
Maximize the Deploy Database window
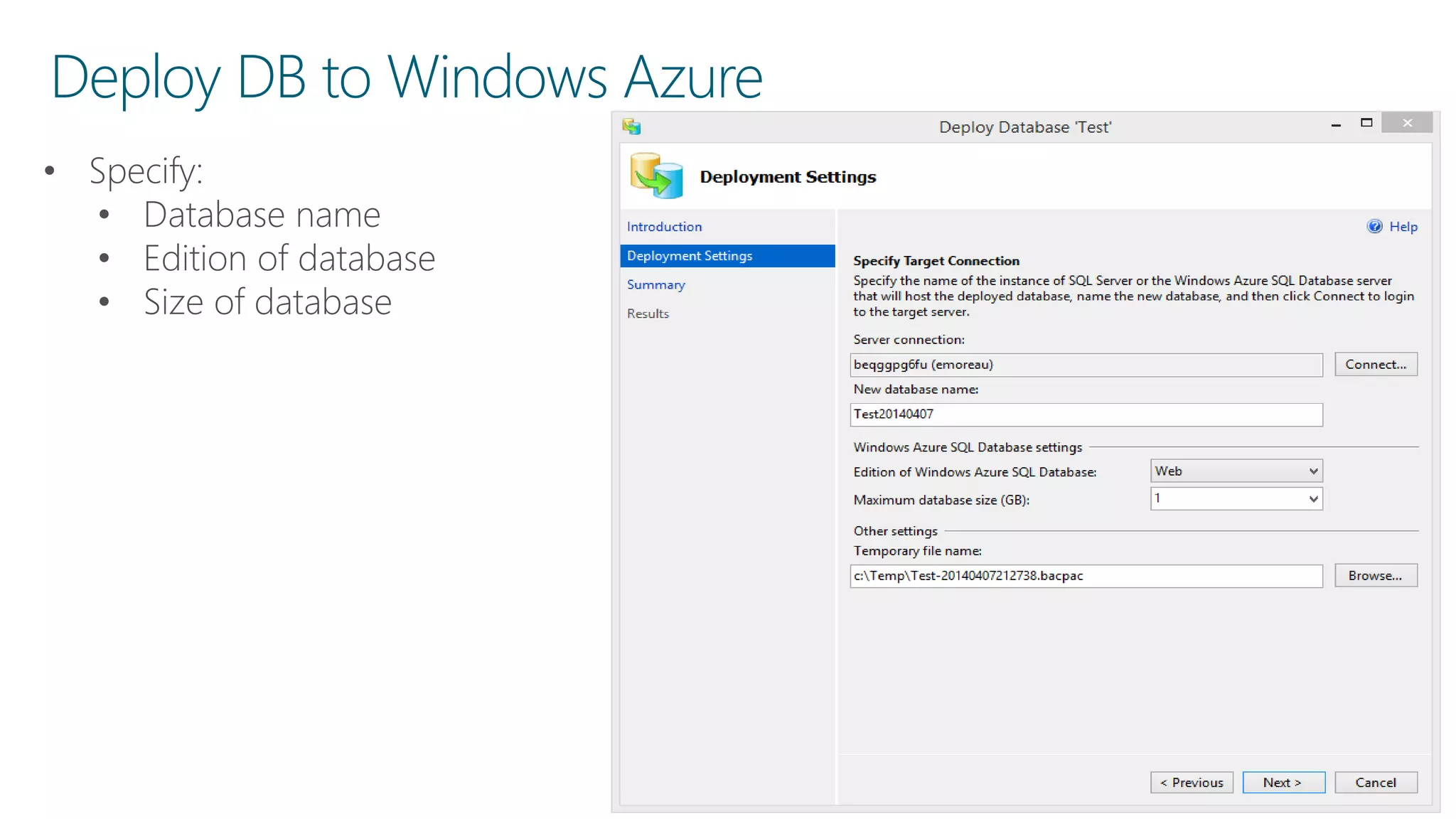(x=1366, y=123)
